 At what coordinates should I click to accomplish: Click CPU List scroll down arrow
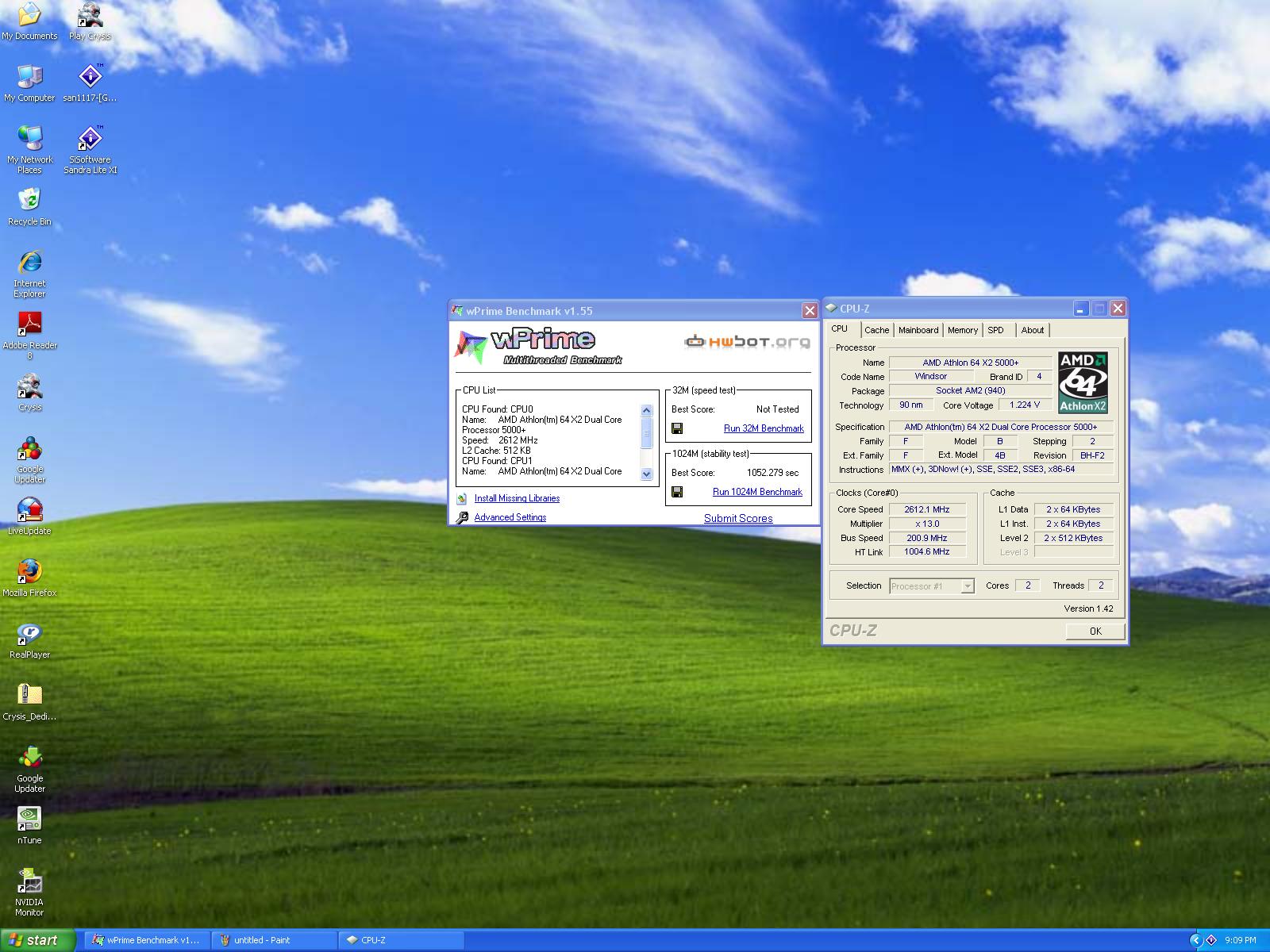646,474
